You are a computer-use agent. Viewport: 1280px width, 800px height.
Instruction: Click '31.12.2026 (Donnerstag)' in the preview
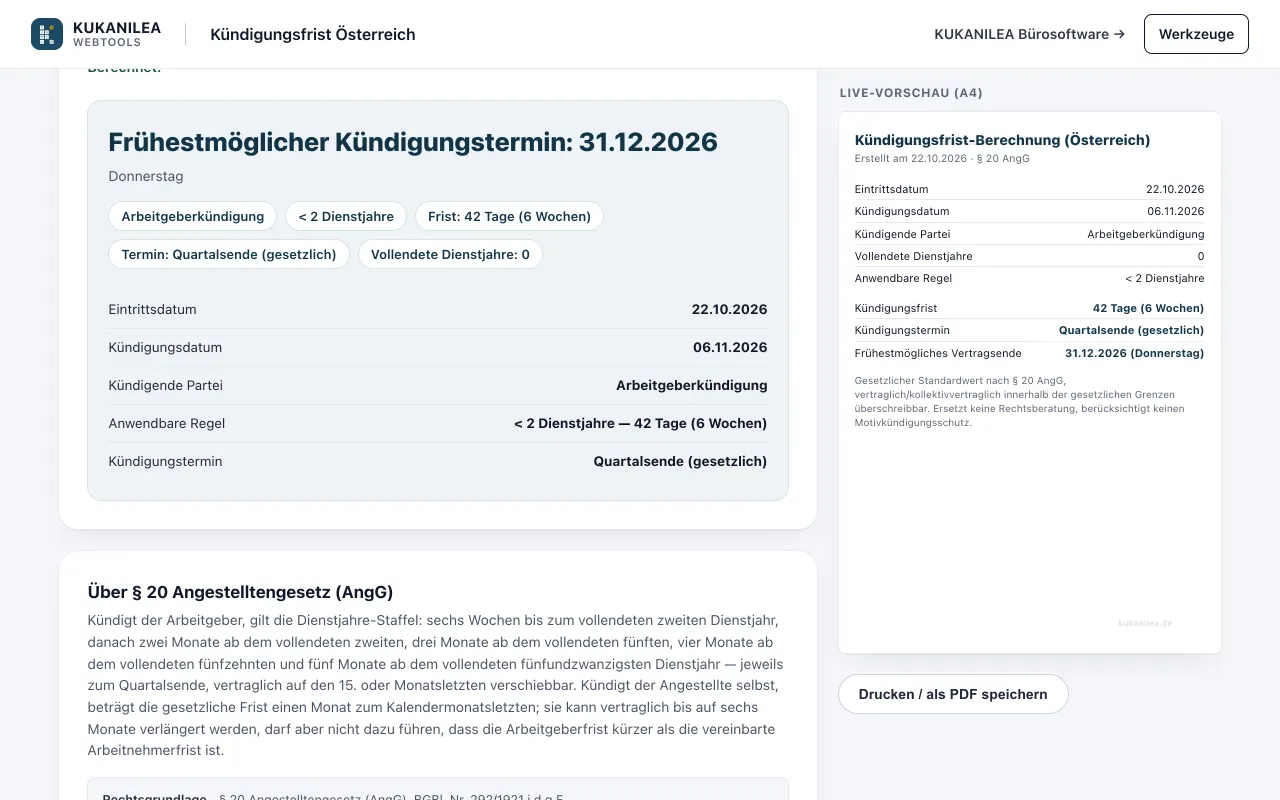pos(1134,353)
